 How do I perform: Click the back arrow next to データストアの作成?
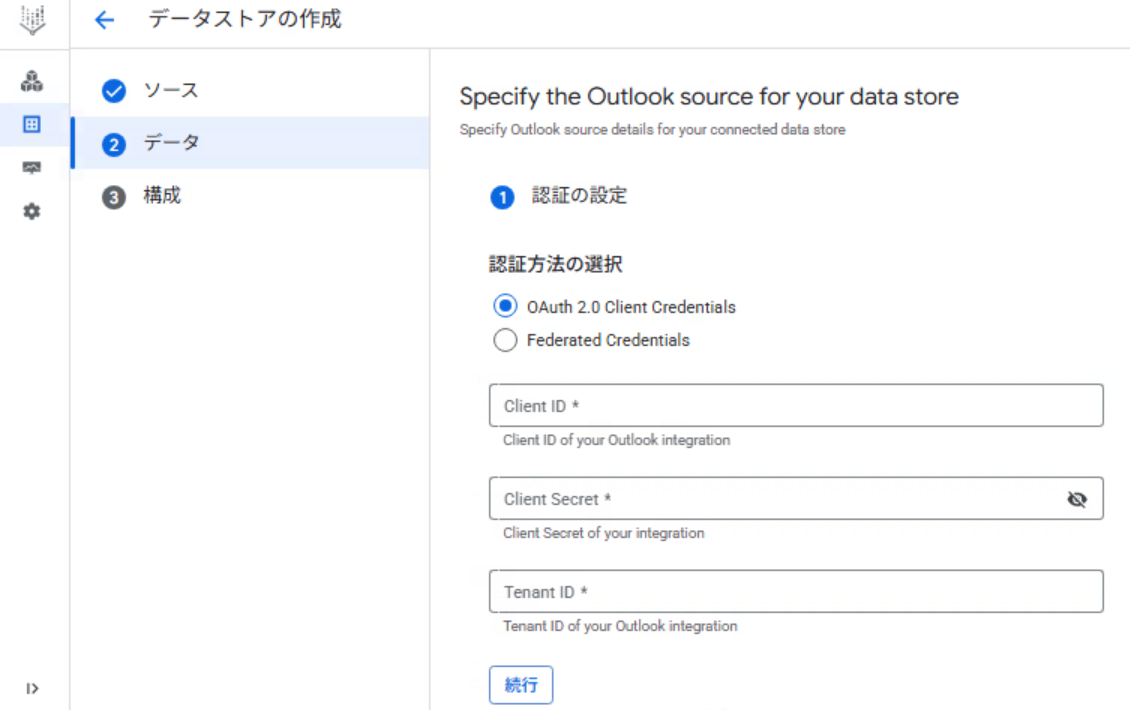click(104, 18)
